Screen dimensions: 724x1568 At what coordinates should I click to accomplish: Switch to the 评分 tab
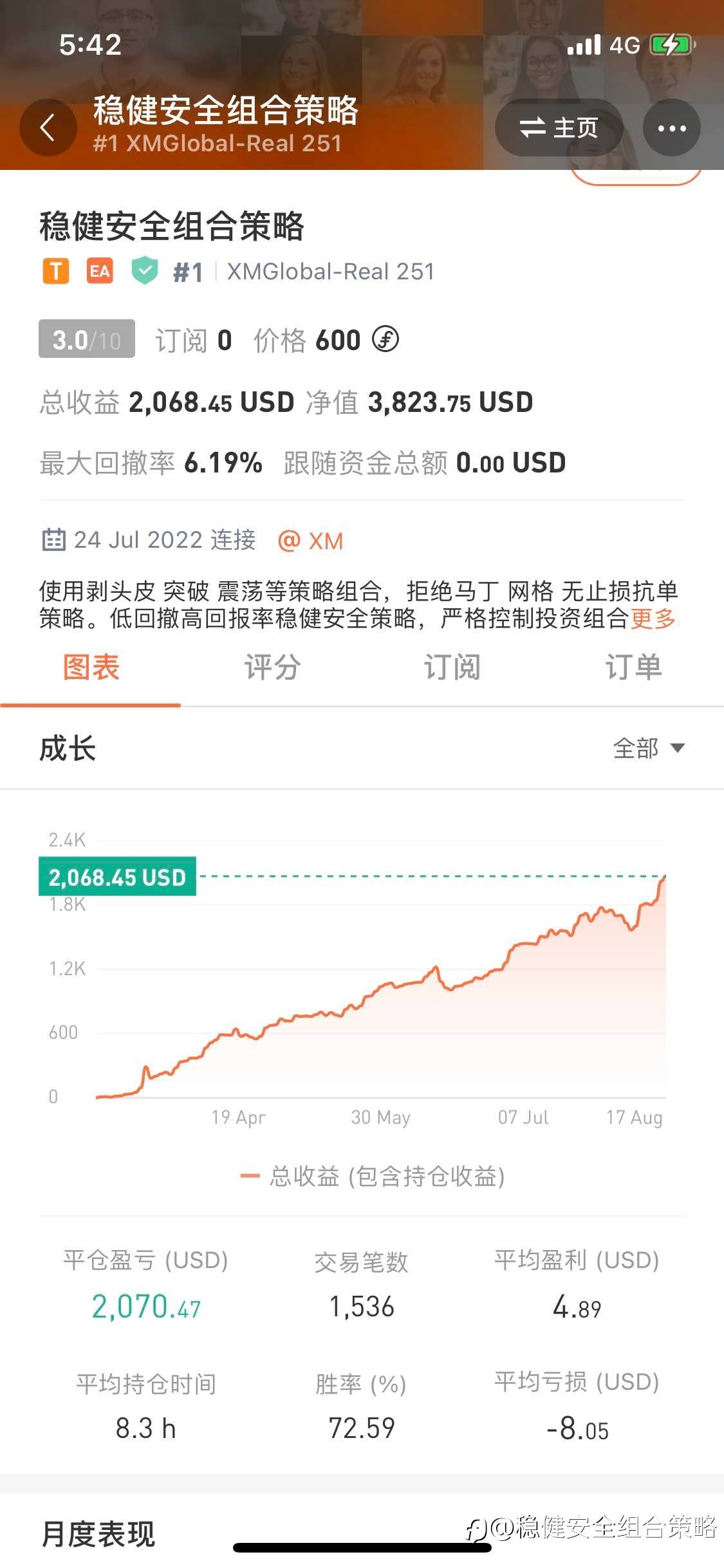coord(272,667)
